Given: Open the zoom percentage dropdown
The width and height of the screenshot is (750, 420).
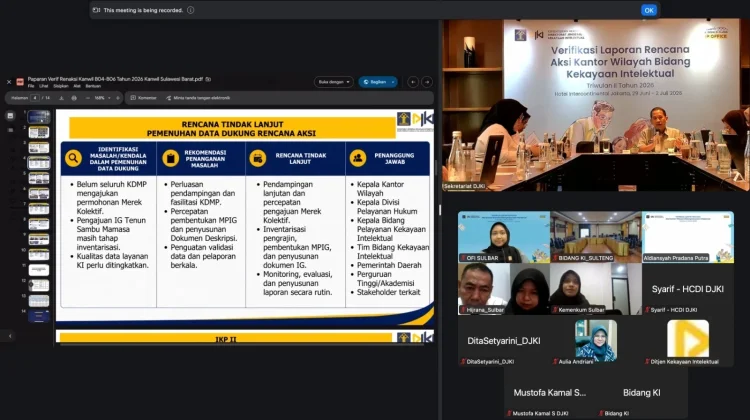Looking at the screenshot, I should pos(102,98).
